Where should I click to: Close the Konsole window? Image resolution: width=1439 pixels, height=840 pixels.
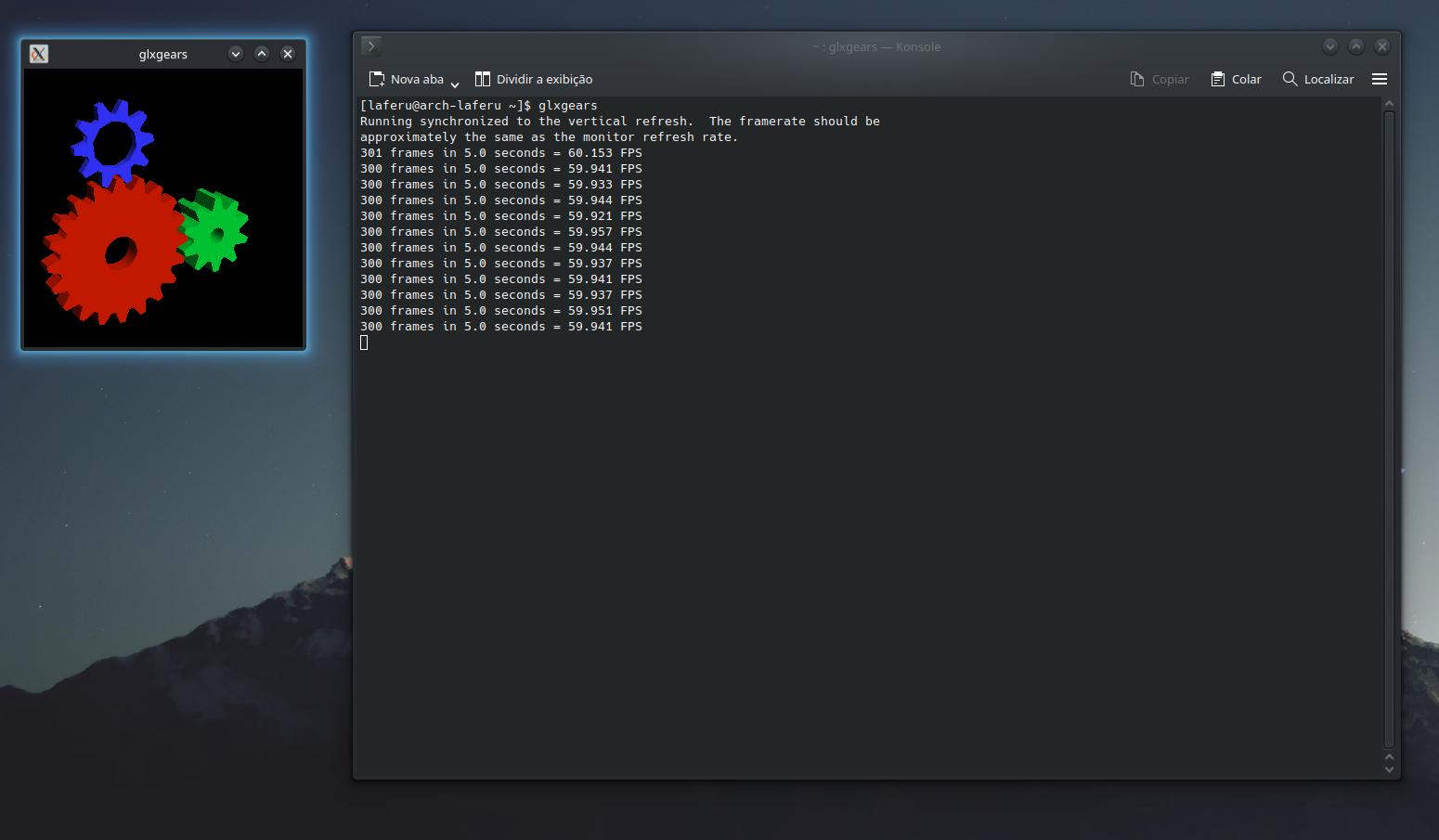coord(1382,46)
